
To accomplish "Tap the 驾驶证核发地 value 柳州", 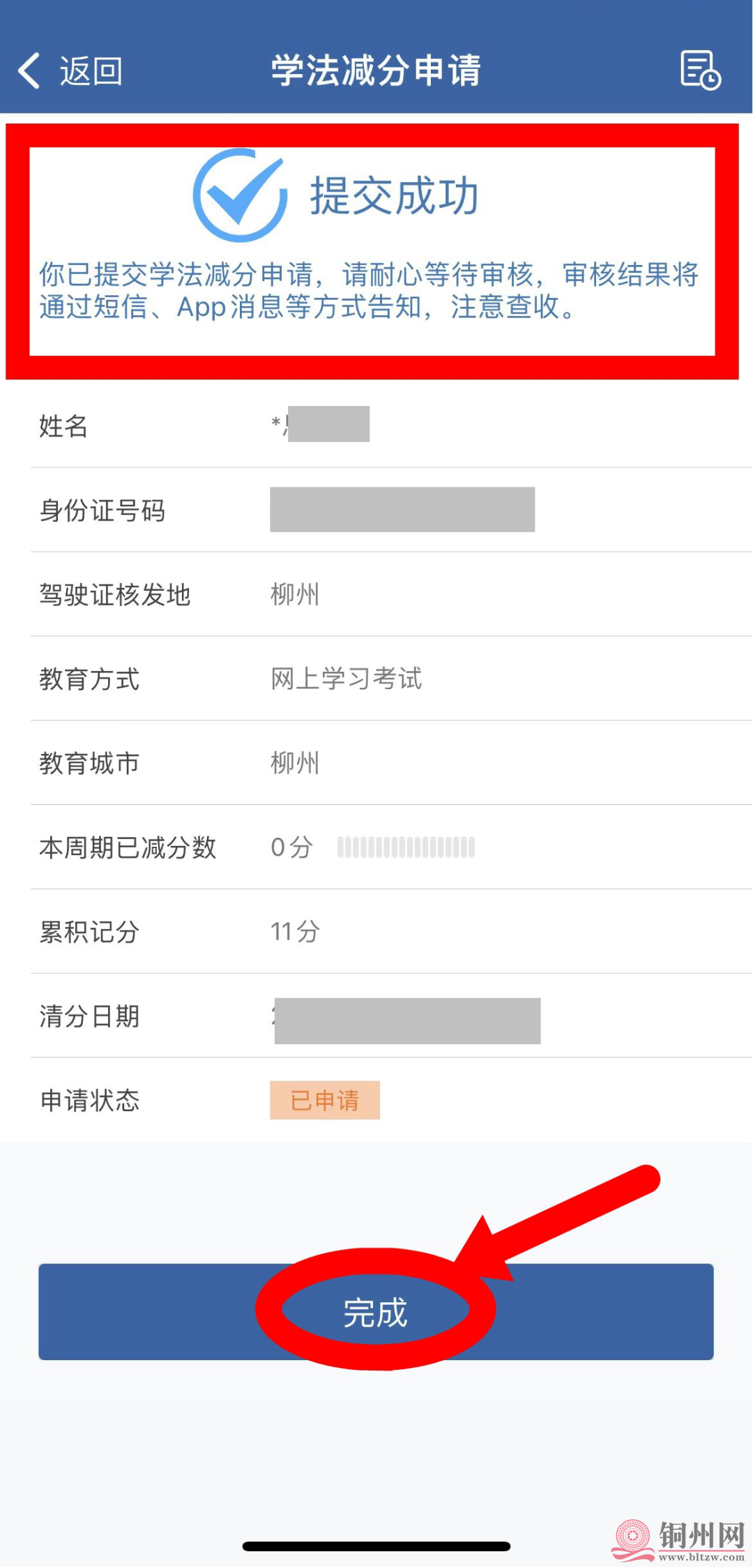I will [295, 594].
